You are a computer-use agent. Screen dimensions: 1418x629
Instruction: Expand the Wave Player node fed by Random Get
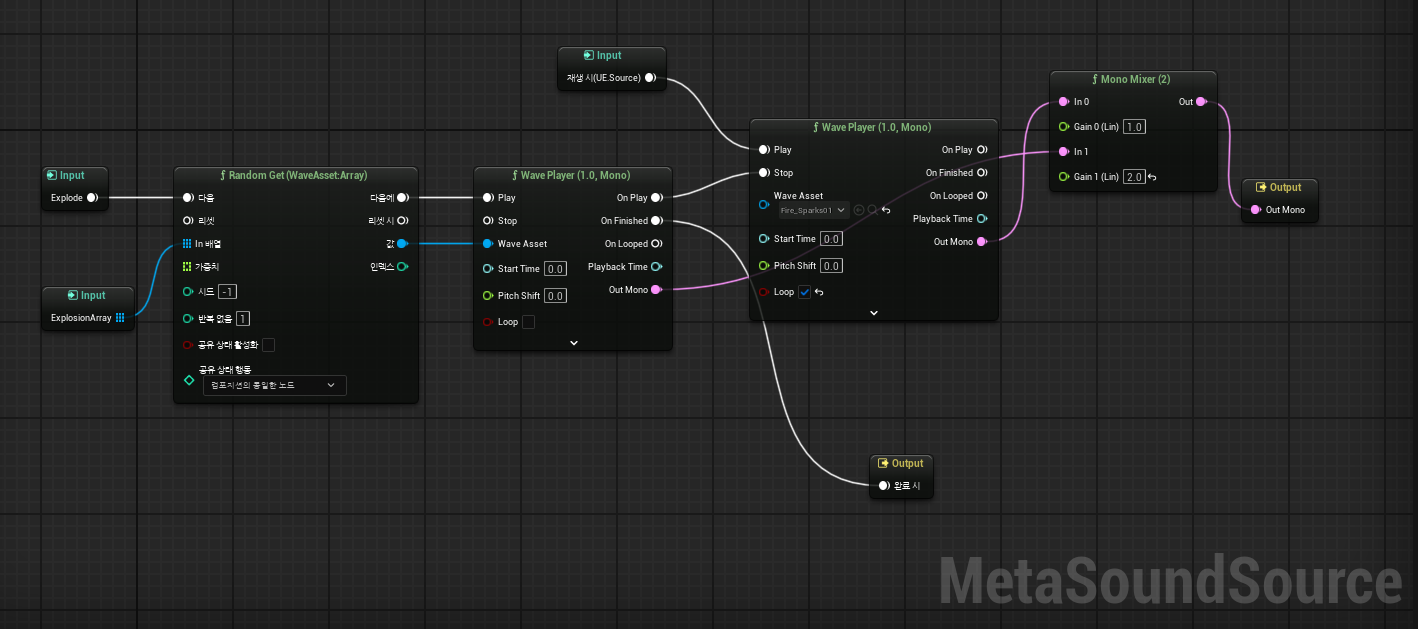[574, 343]
